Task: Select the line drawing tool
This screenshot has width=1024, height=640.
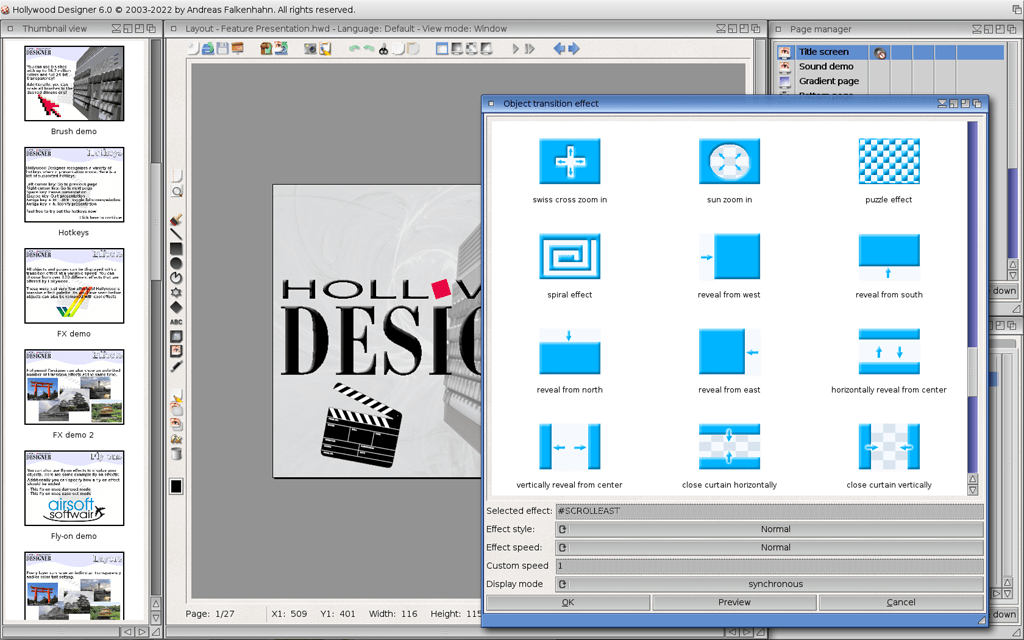Action: [177, 234]
